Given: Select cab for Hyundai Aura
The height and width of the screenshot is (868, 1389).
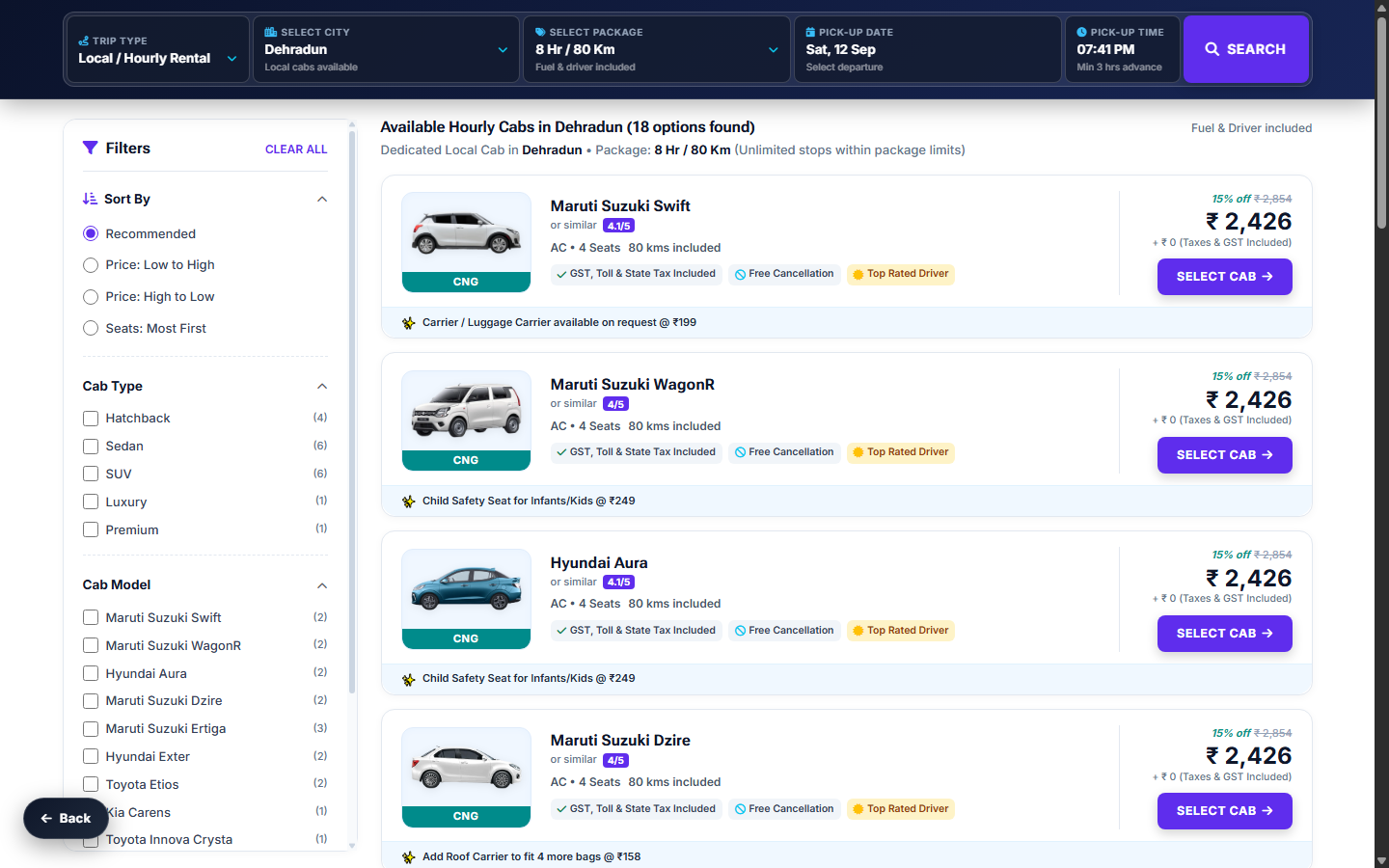Looking at the screenshot, I should pos(1224,634).
